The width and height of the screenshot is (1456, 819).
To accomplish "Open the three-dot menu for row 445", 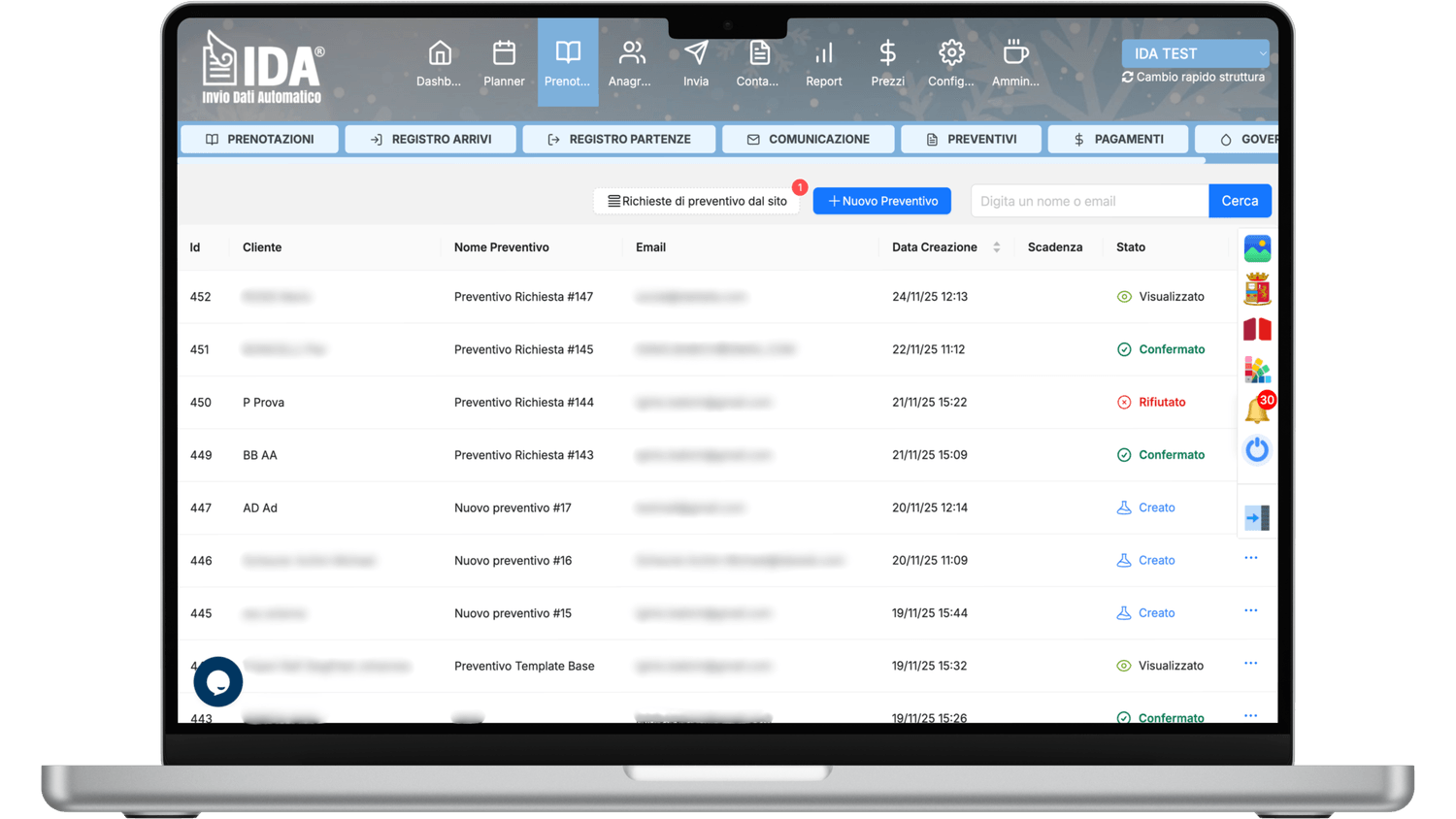I will [x=1250, y=610].
